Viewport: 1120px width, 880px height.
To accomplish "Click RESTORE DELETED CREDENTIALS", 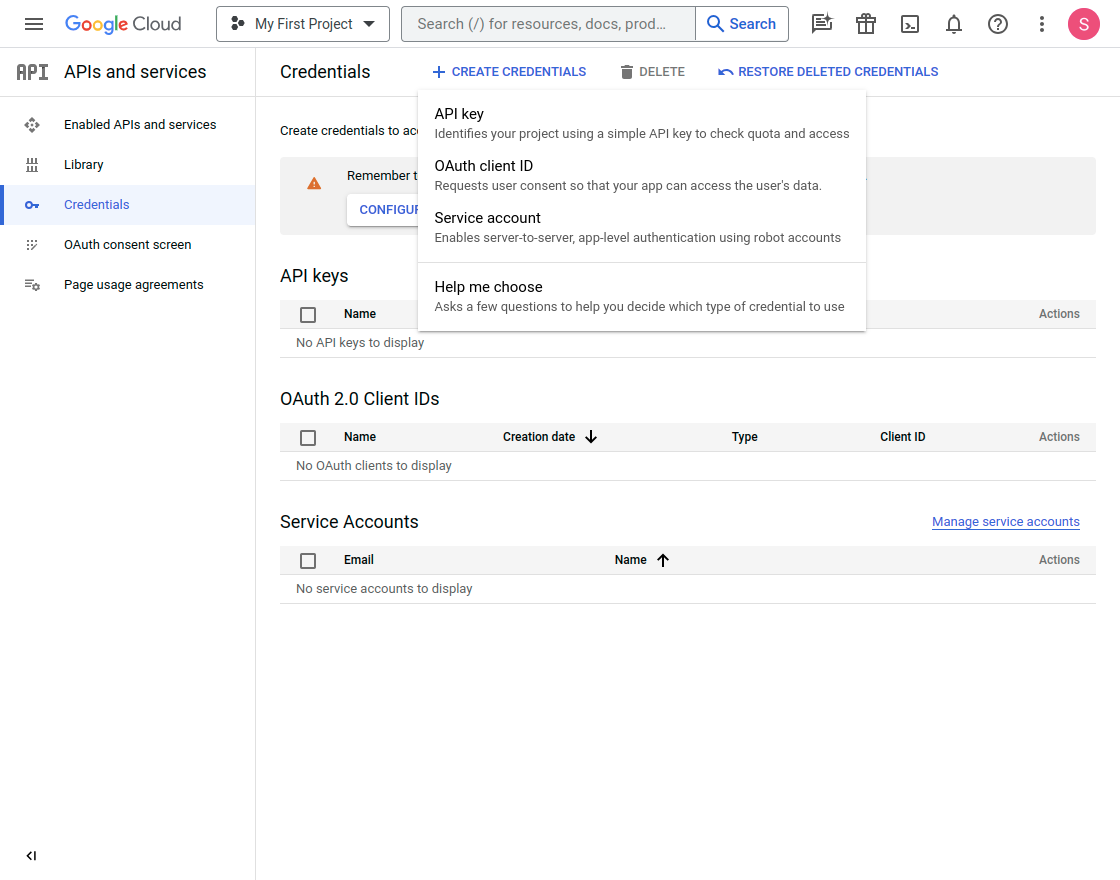I will (829, 72).
